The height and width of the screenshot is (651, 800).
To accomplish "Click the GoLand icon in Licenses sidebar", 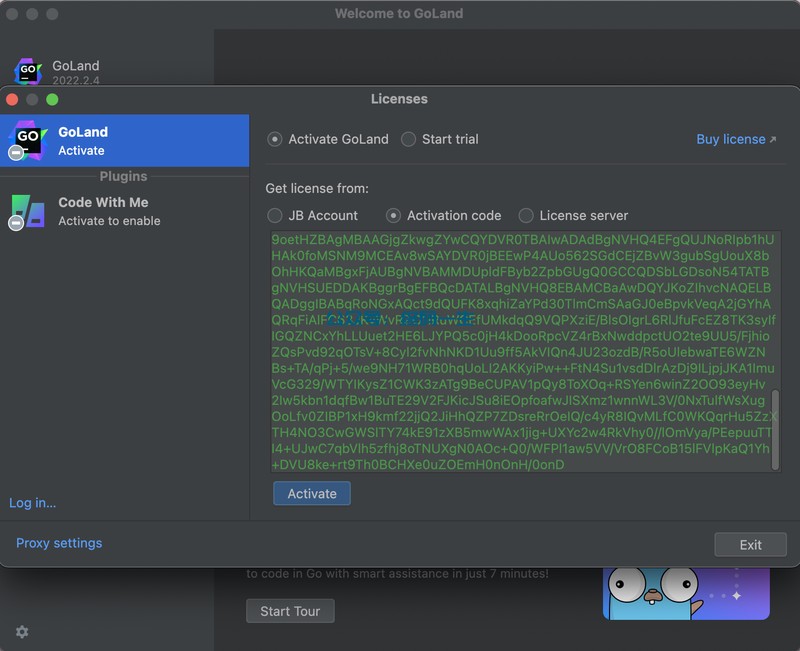I will tap(27, 140).
